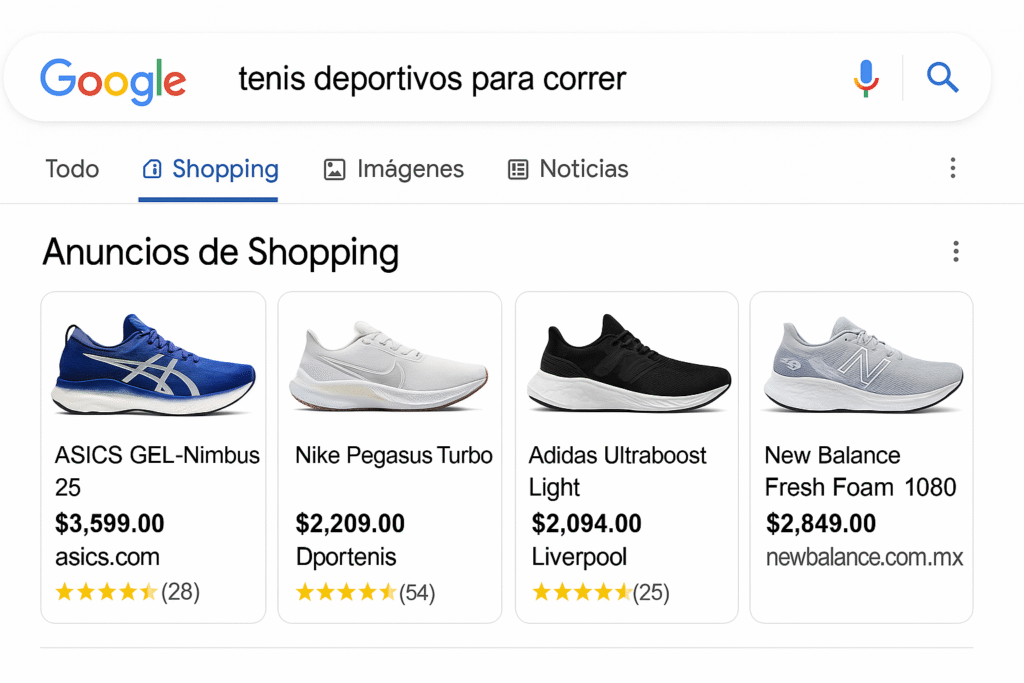Click the Nike Pegasus Turbo product title
The height and width of the screenshot is (683, 1024).
tap(393, 456)
